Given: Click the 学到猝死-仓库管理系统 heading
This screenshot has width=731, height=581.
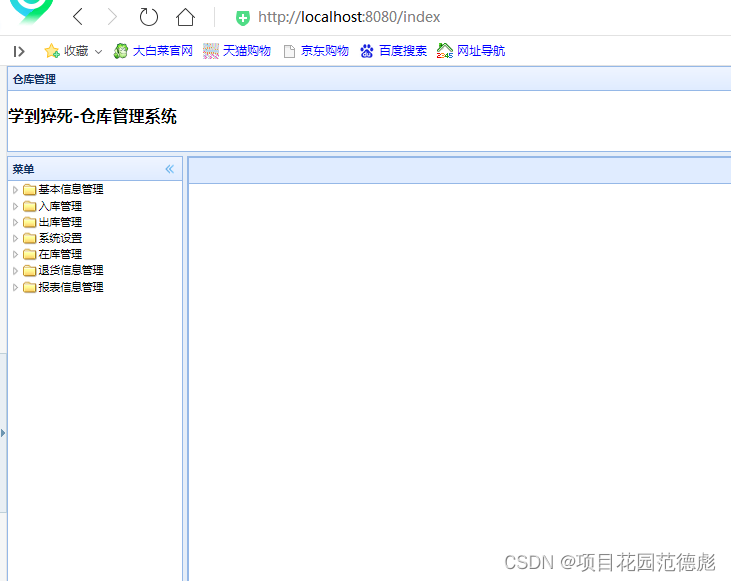Looking at the screenshot, I should point(92,116).
